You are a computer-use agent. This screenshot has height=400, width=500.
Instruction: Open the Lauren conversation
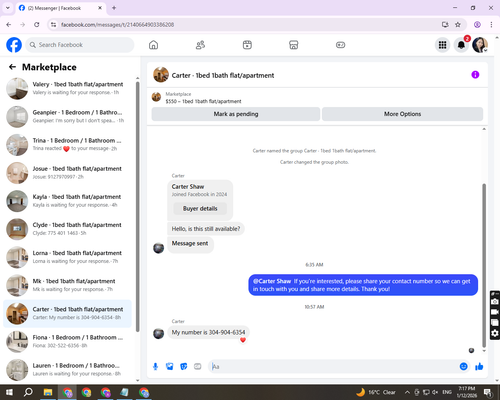click(x=68, y=370)
